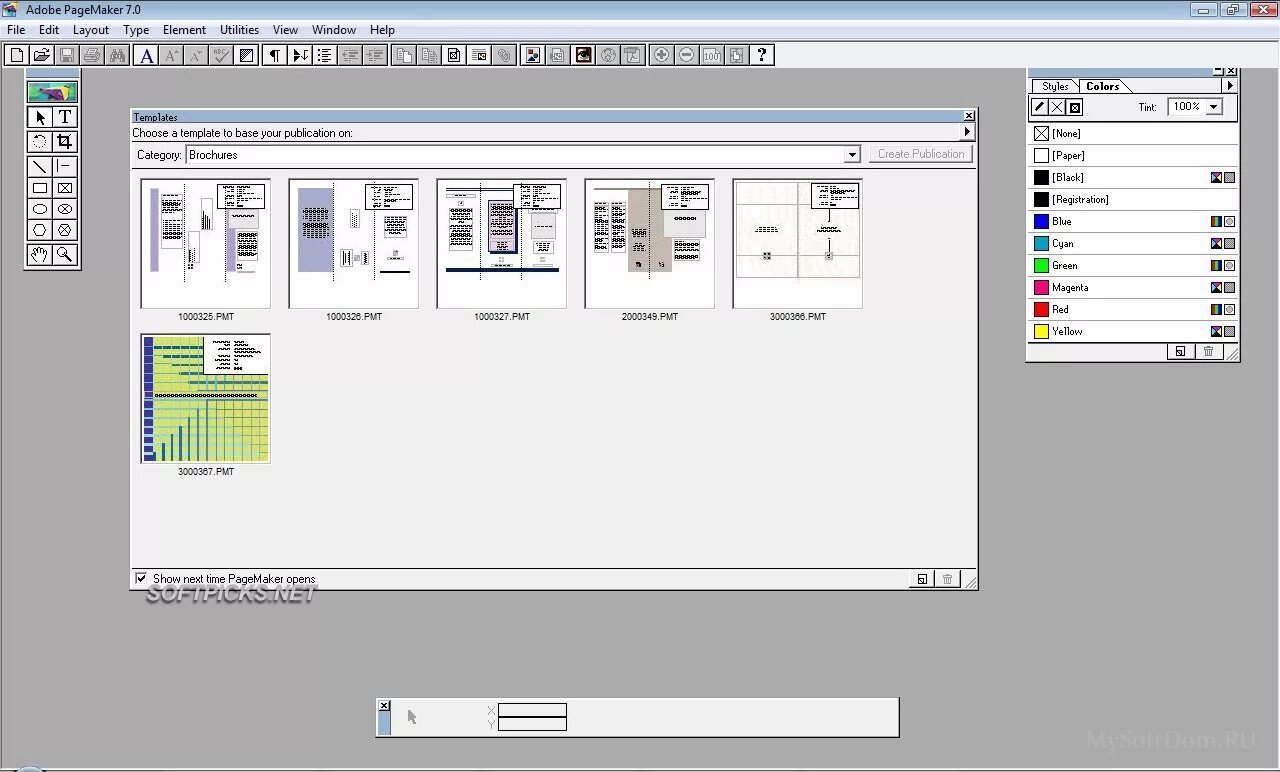Image resolution: width=1280 pixels, height=772 pixels.
Task: Open the Edit menu
Action: pos(49,30)
